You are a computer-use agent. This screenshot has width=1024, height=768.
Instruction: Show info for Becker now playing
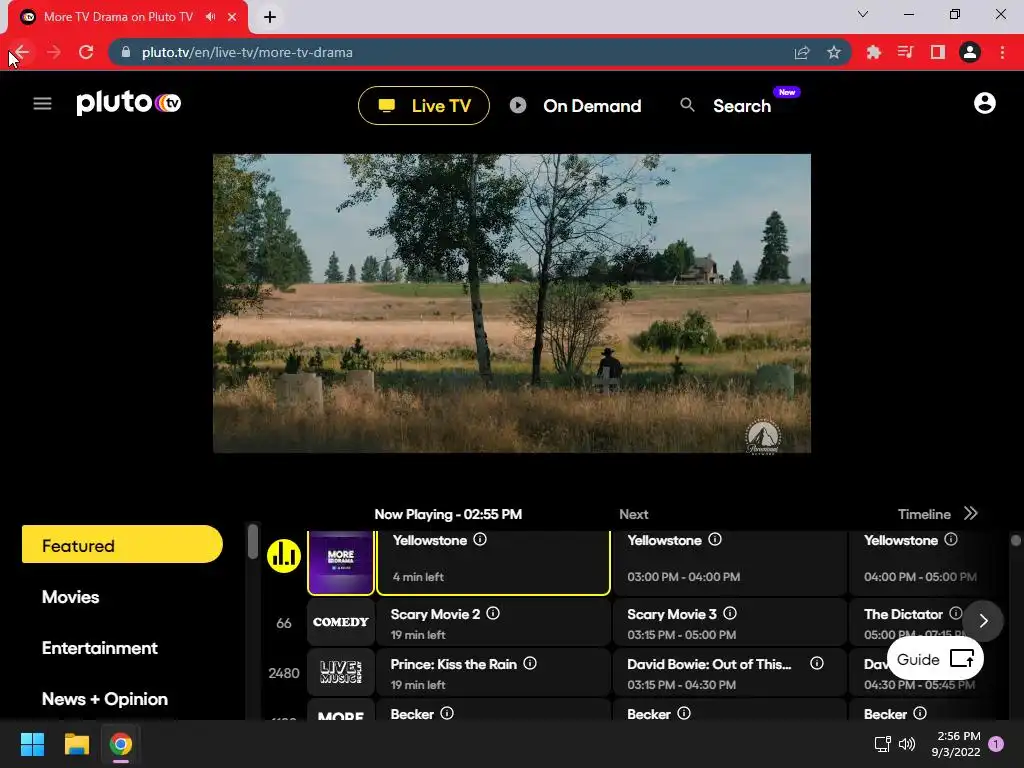(447, 713)
